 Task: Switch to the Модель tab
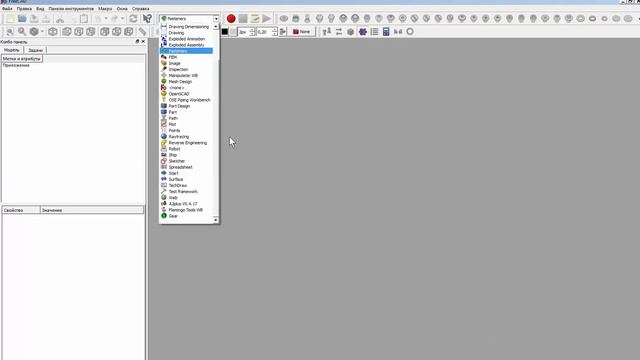point(11,50)
